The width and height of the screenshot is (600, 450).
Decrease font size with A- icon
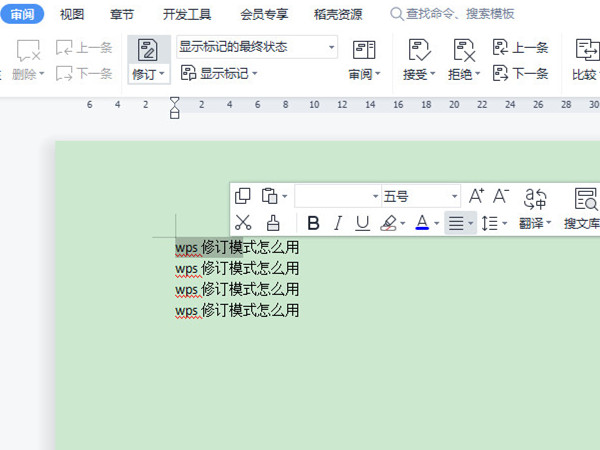pyautogui.click(x=501, y=196)
